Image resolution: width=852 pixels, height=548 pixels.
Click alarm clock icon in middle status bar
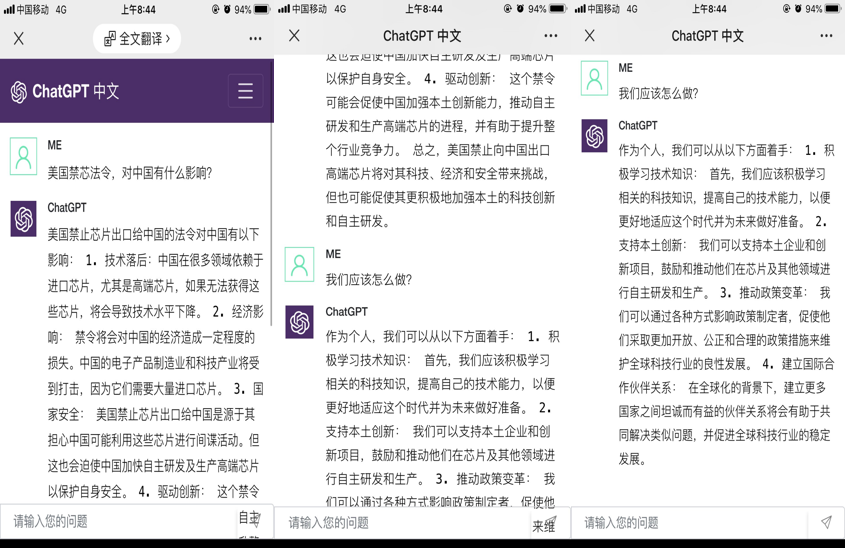520,9
